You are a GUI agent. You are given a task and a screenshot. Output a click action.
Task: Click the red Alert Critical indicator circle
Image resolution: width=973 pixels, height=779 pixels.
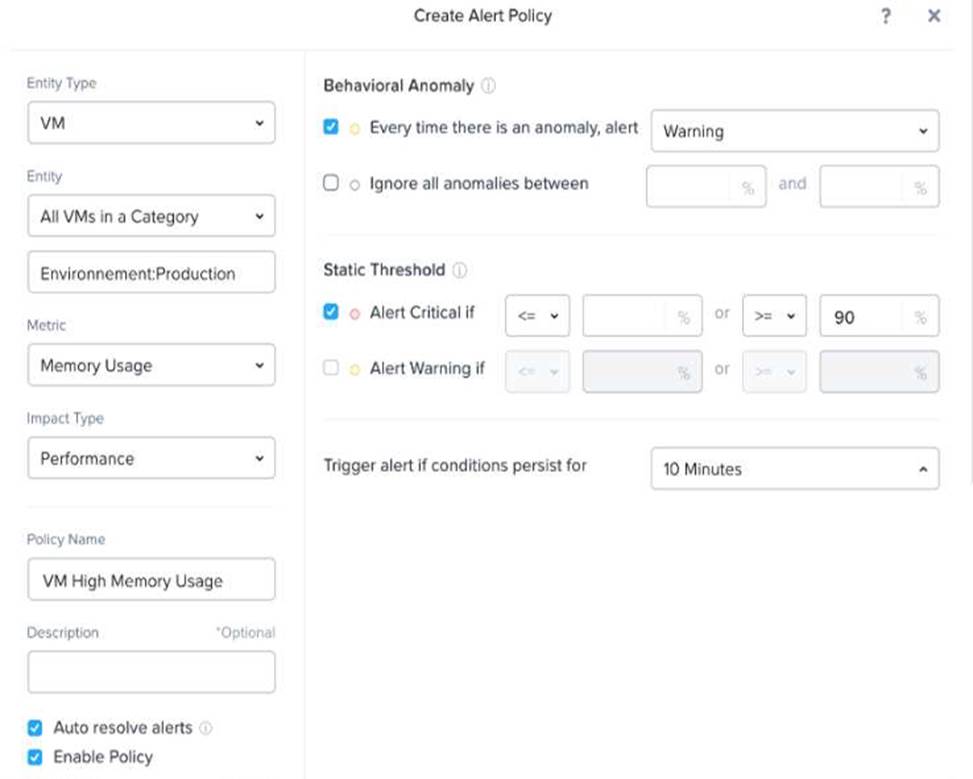click(354, 314)
